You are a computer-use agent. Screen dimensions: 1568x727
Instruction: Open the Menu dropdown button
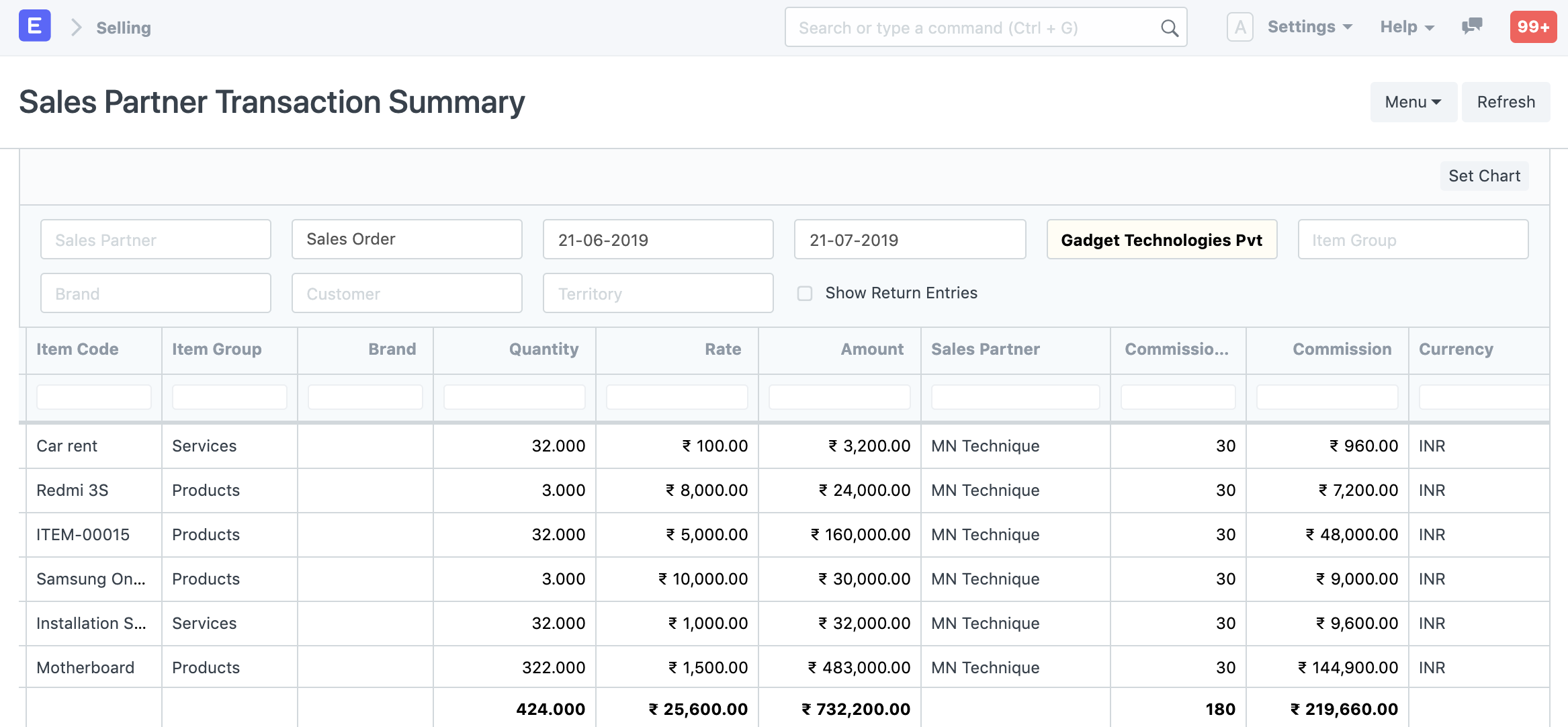coord(1413,102)
